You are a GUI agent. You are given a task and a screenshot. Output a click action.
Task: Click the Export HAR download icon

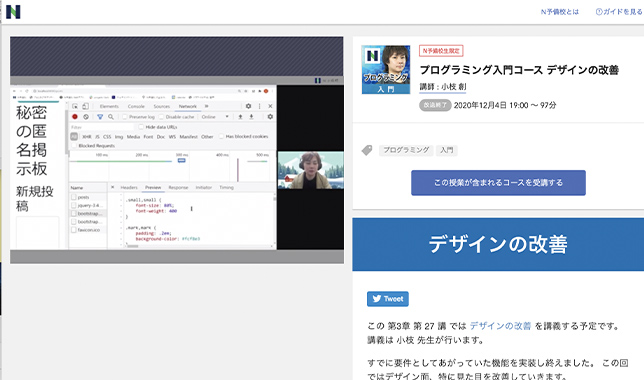click(x=251, y=117)
